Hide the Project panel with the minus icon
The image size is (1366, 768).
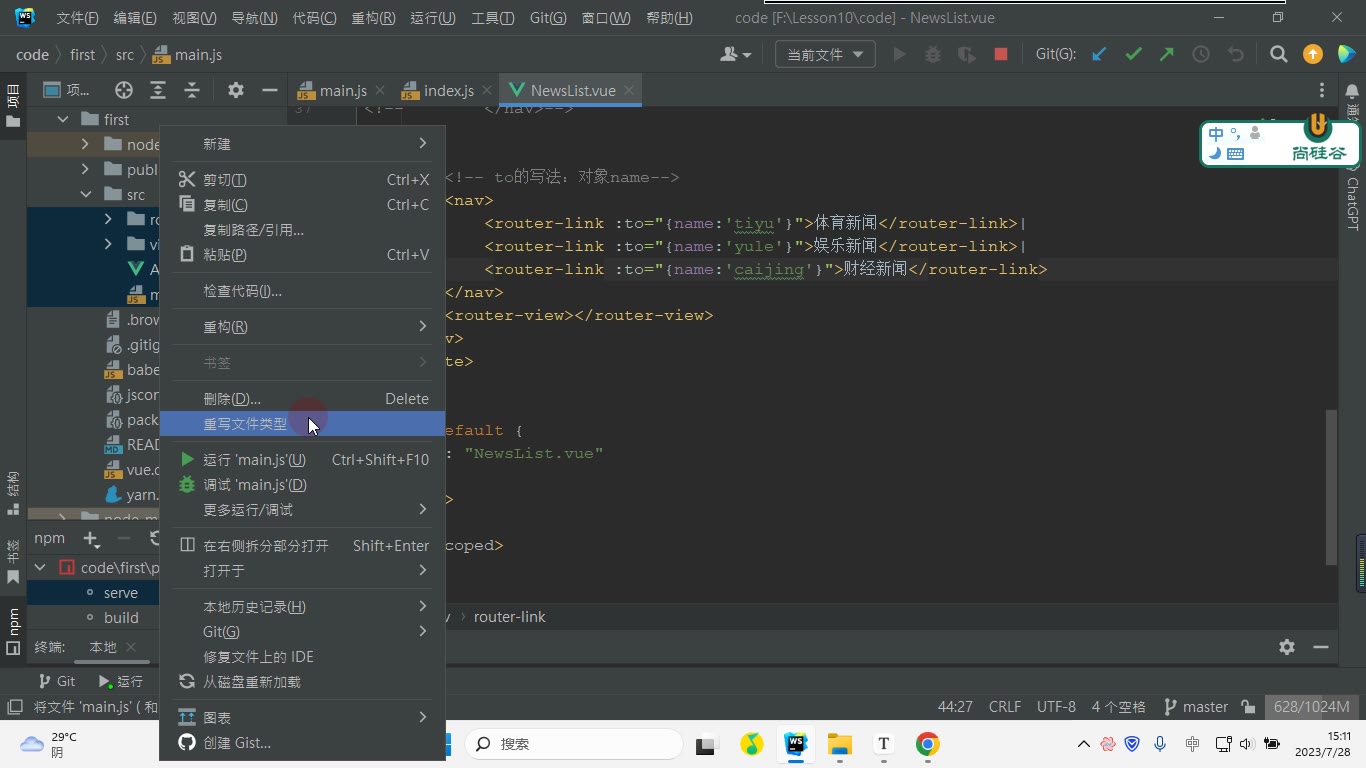269,90
